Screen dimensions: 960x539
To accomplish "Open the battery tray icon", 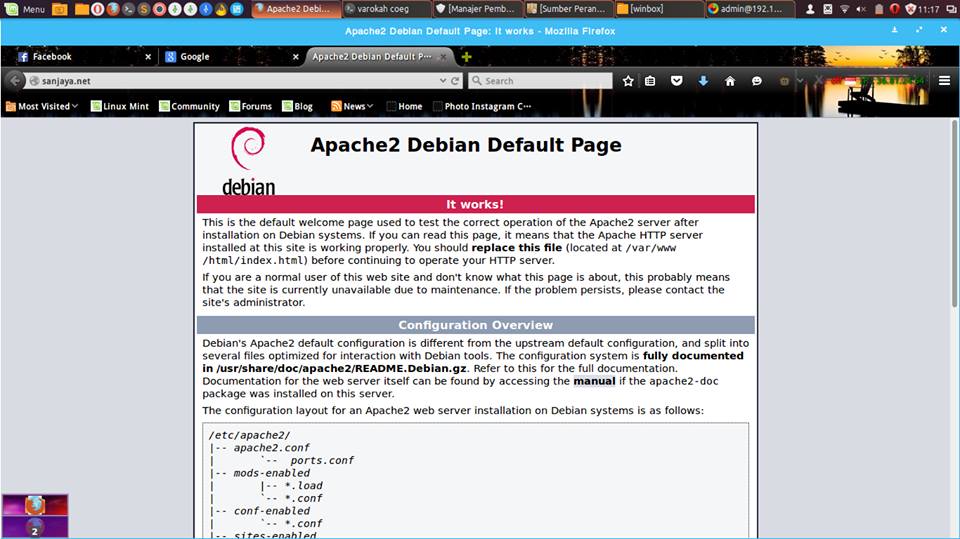I will [x=879, y=9].
